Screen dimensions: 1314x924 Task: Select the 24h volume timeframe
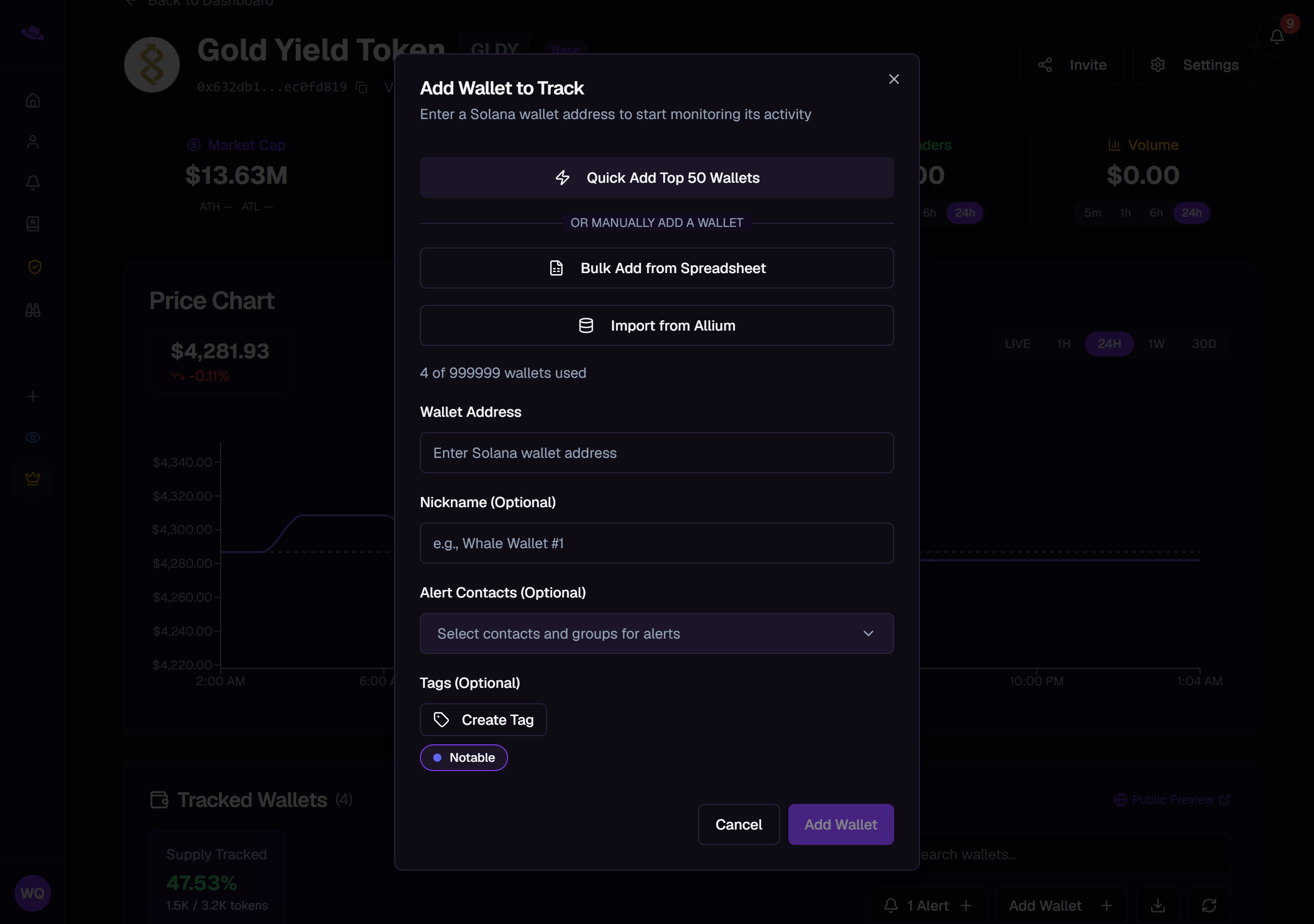tap(1191, 213)
